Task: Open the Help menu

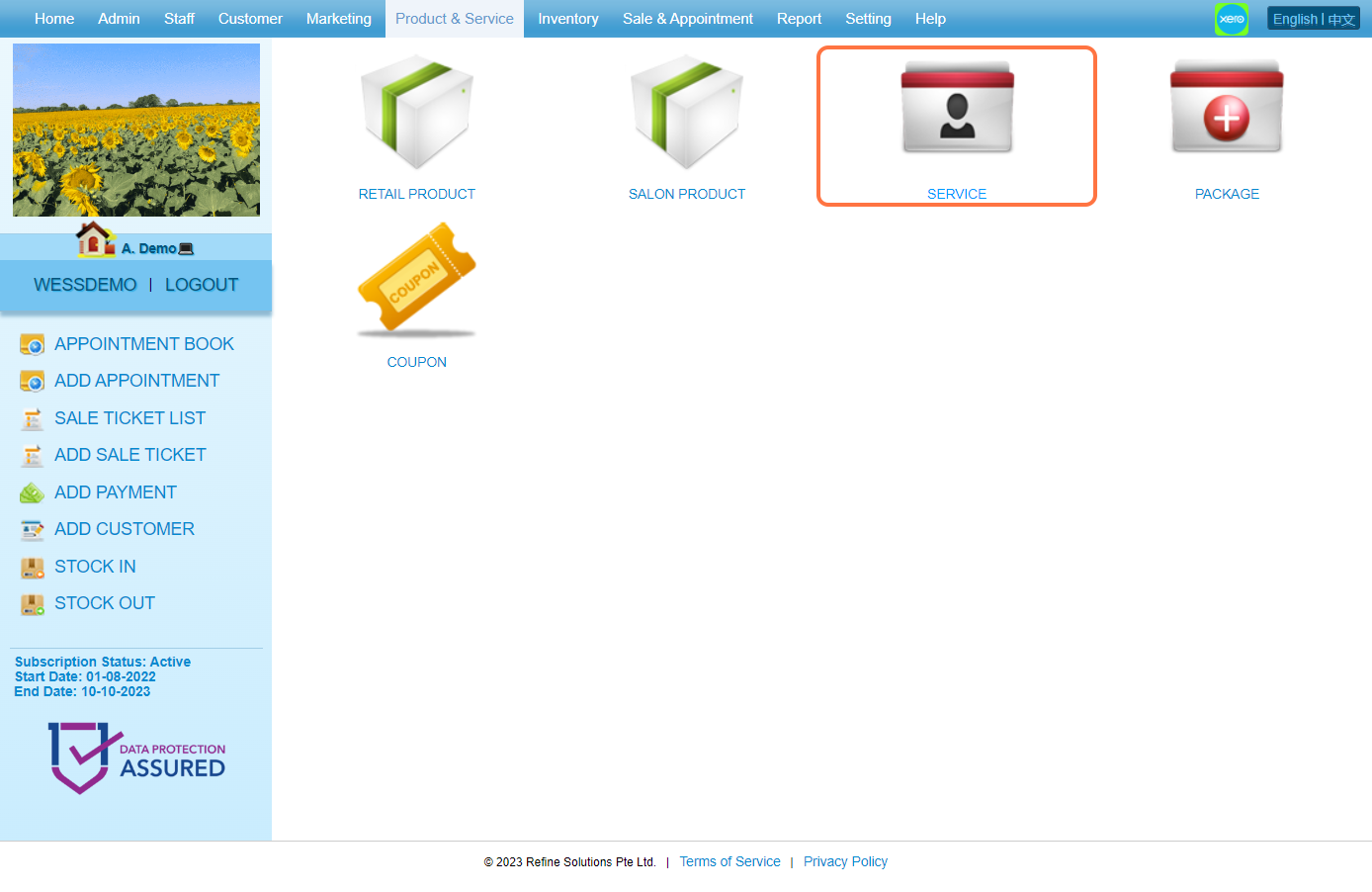Action: point(930,19)
